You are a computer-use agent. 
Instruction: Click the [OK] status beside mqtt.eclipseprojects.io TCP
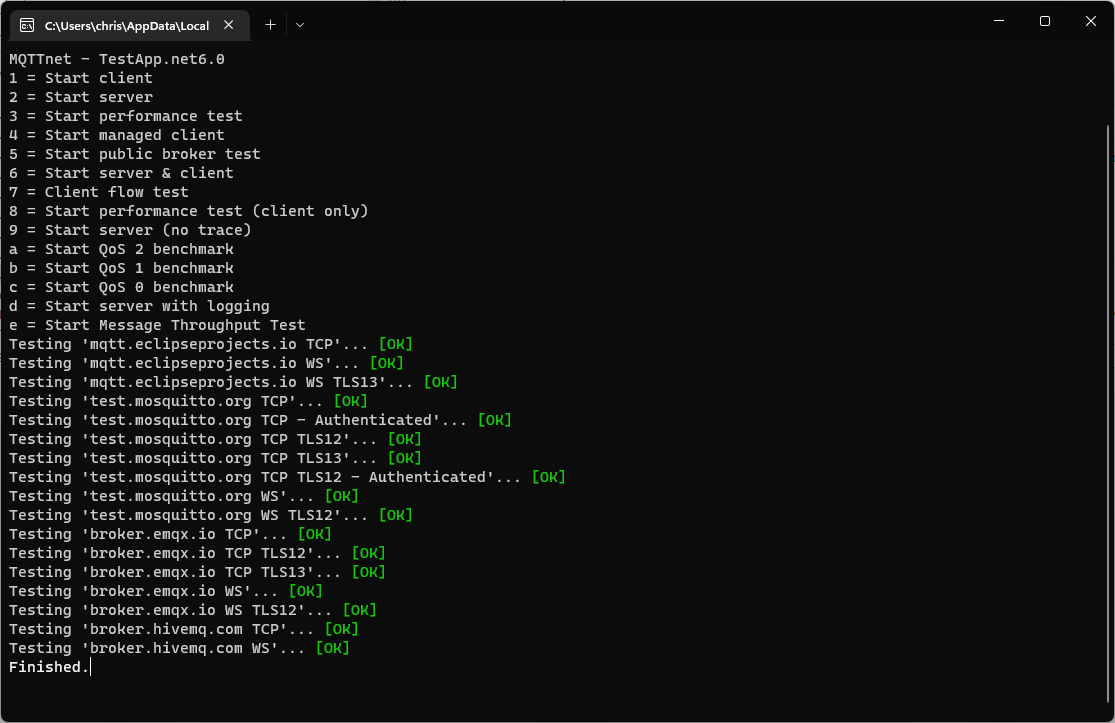tap(395, 343)
